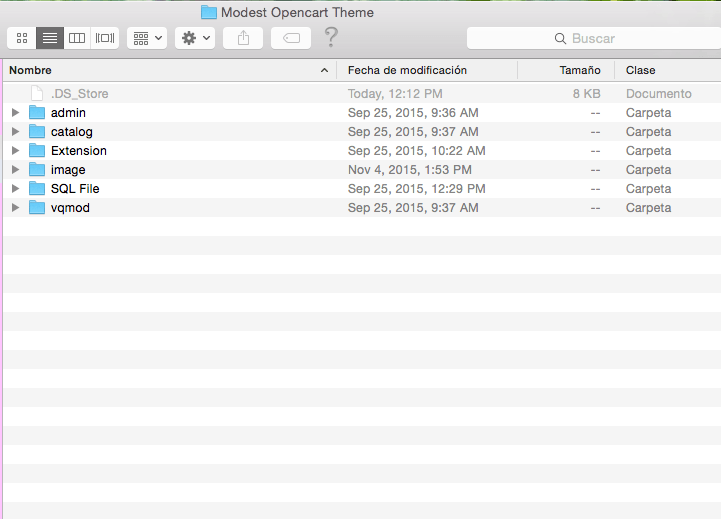Viewport: 721px width, 519px height.
Task: Sort by the Tamaño column header
Action: tap(566, 70)
